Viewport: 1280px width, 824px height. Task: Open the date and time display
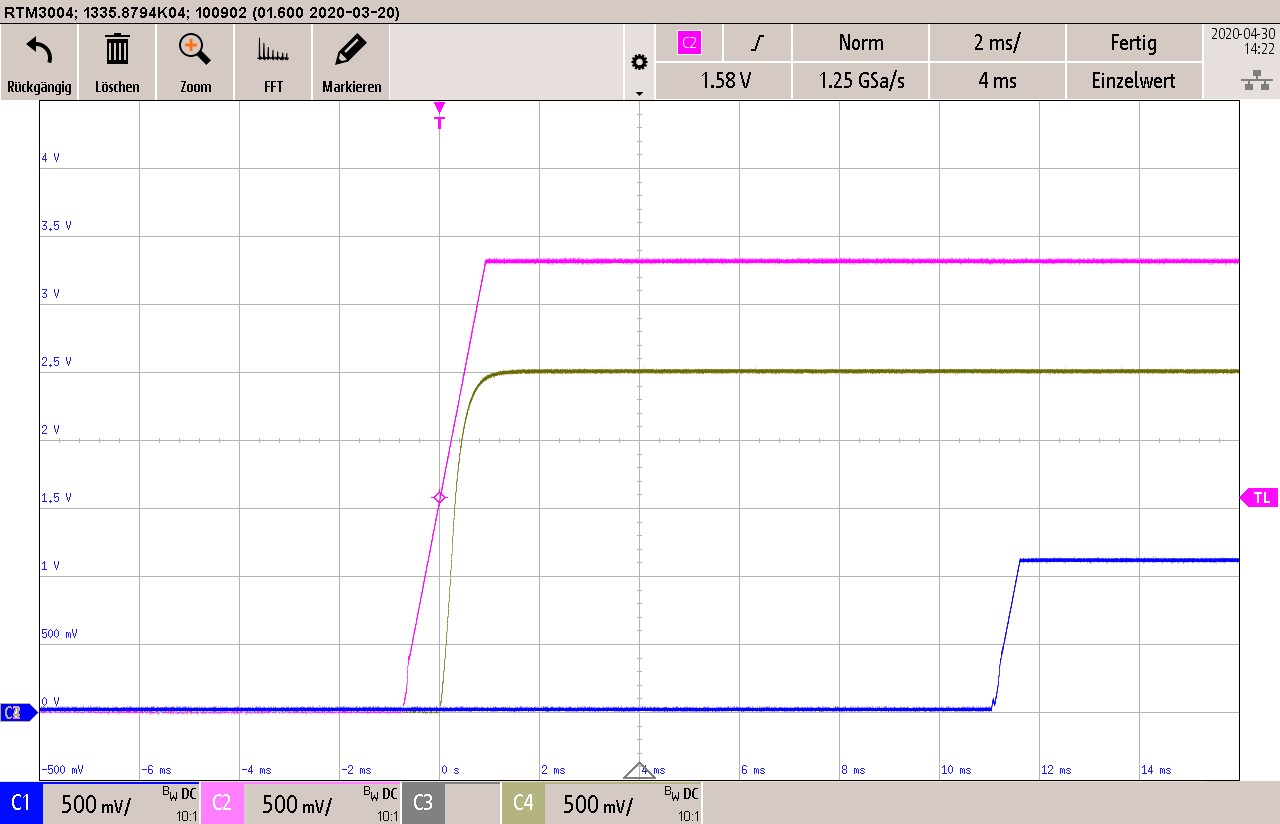click(x=1242, y=40)
